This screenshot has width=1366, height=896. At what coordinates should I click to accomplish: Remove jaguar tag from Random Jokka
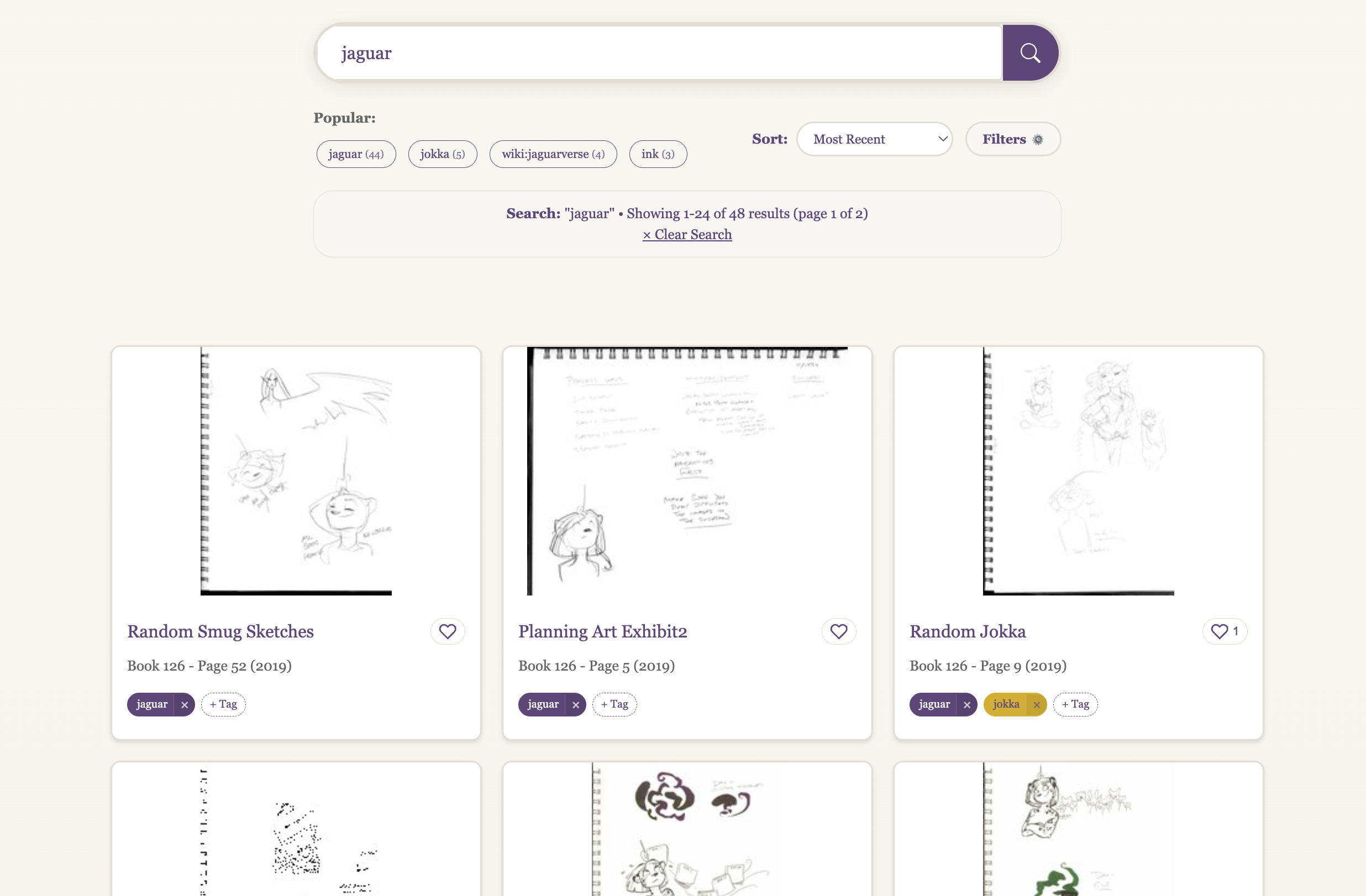coord(967,704)
